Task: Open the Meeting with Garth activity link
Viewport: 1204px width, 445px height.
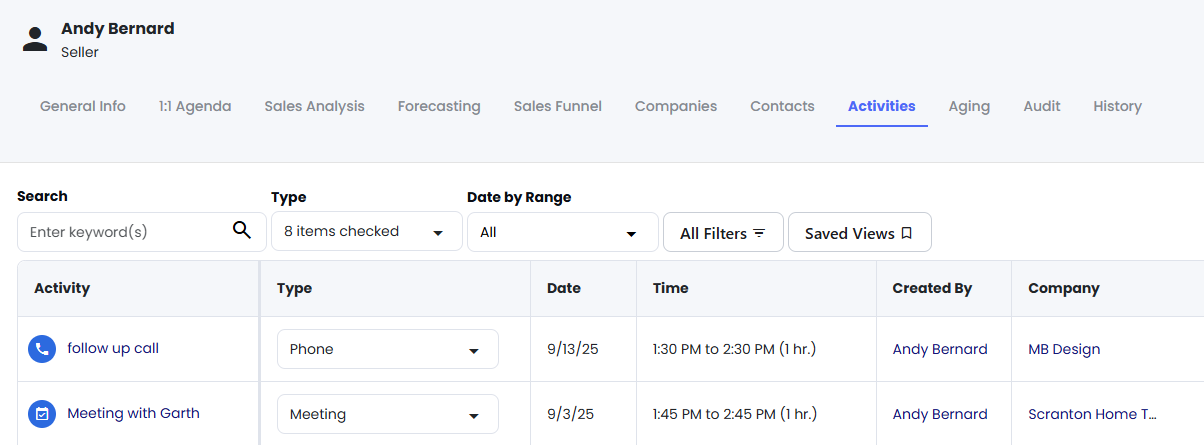Action: coord(133,413)
